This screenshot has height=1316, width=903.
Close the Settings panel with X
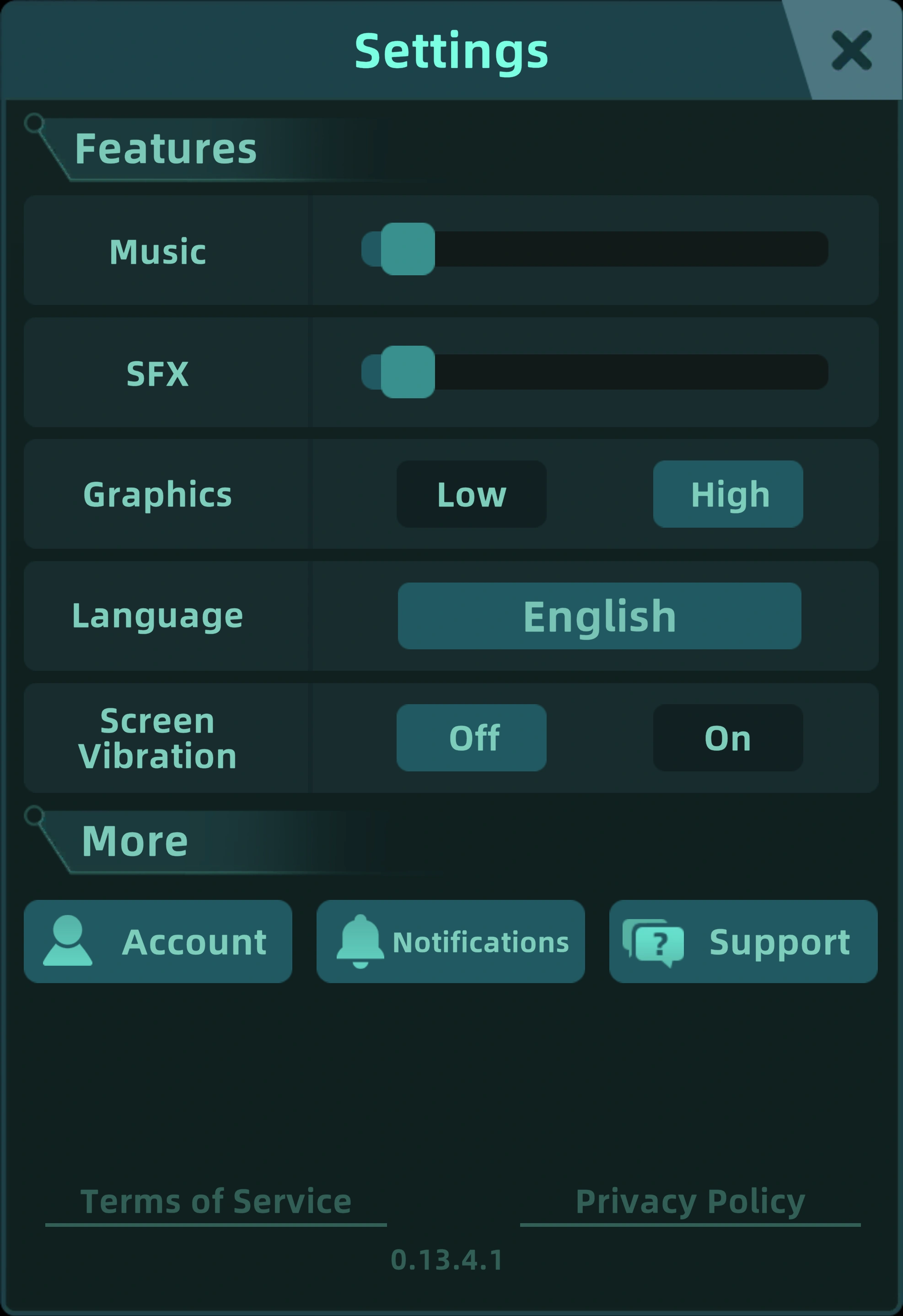coord(851,51)
